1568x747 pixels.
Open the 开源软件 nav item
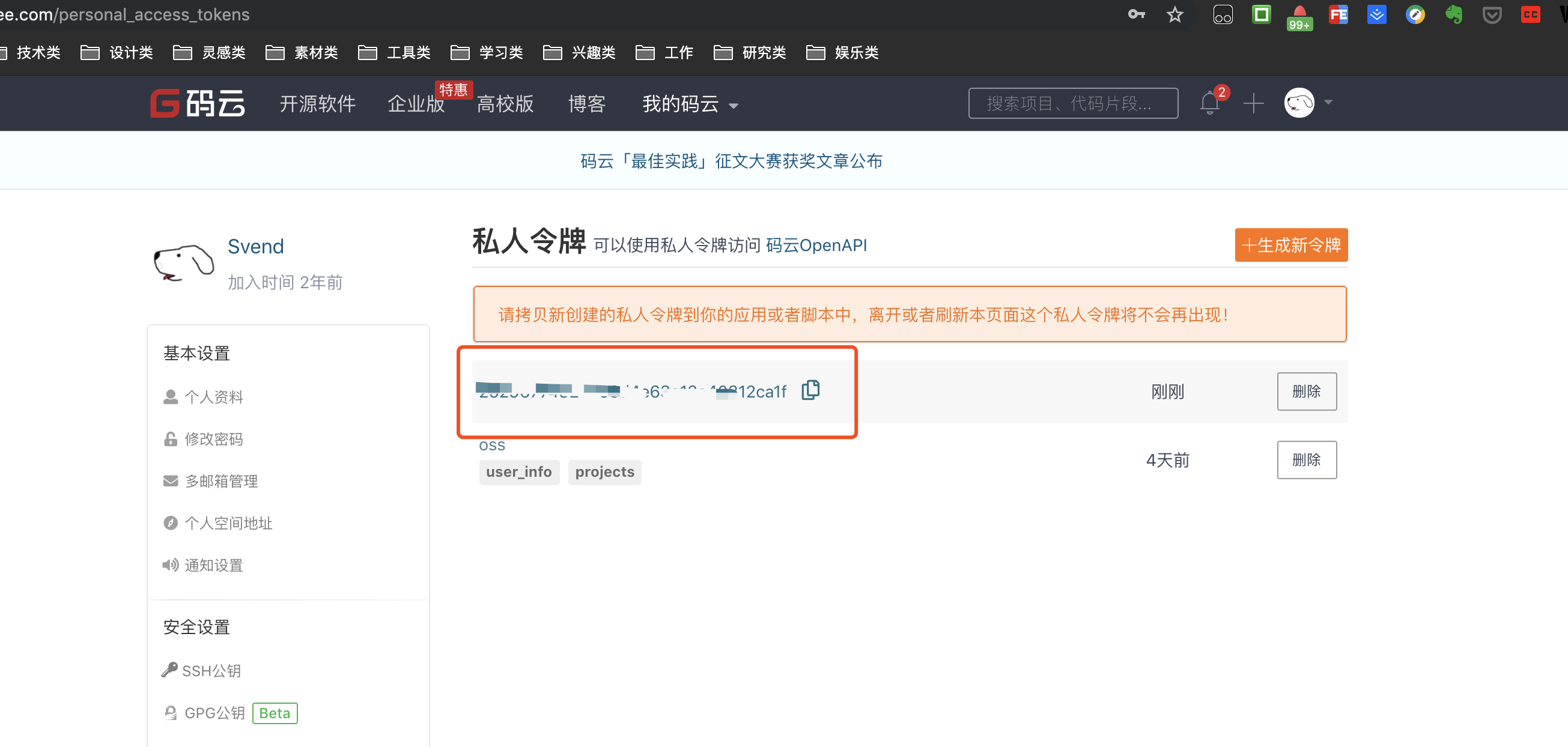[318, 103]
